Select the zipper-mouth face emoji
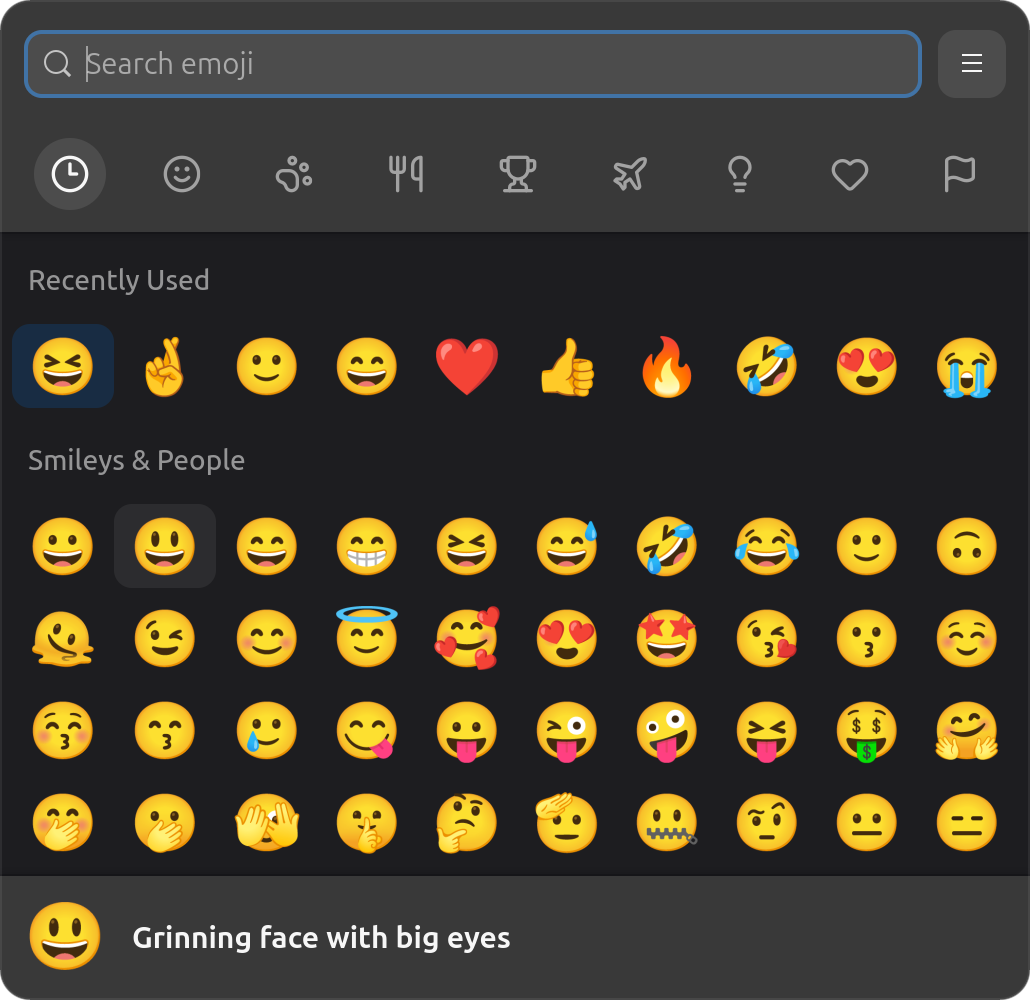 click(667, 822)
